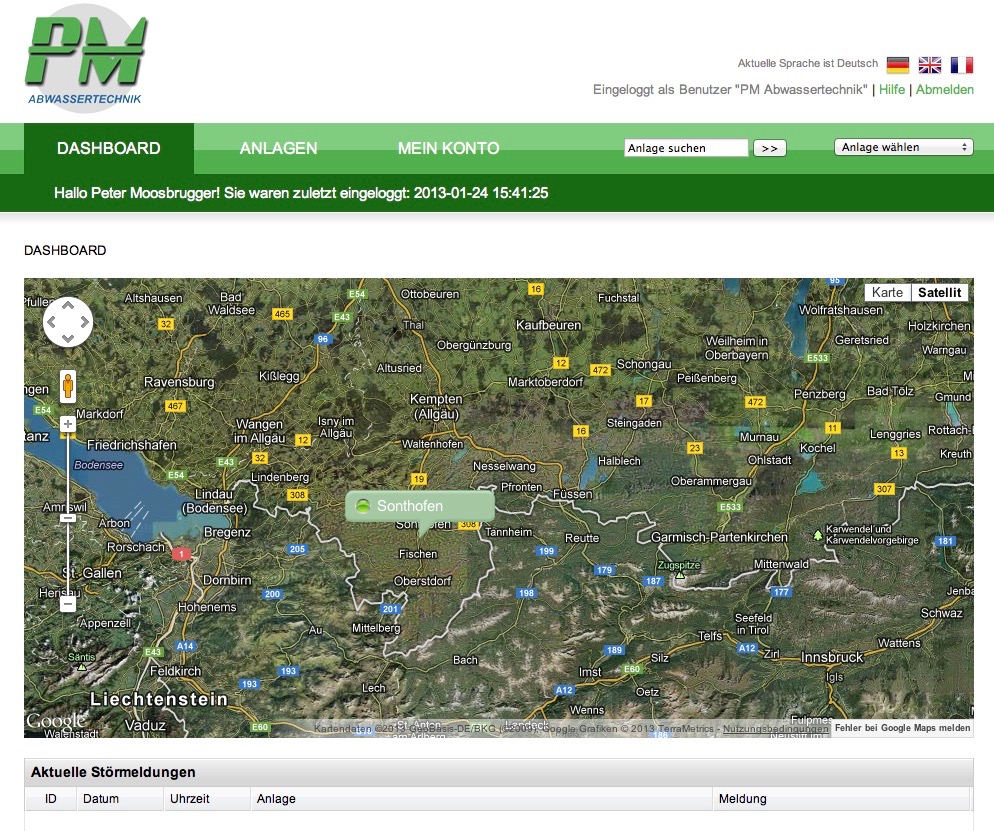This screenshot has height=831, width=994.
Task: Zoom out using the map minus button
Action: click(68, 604)
